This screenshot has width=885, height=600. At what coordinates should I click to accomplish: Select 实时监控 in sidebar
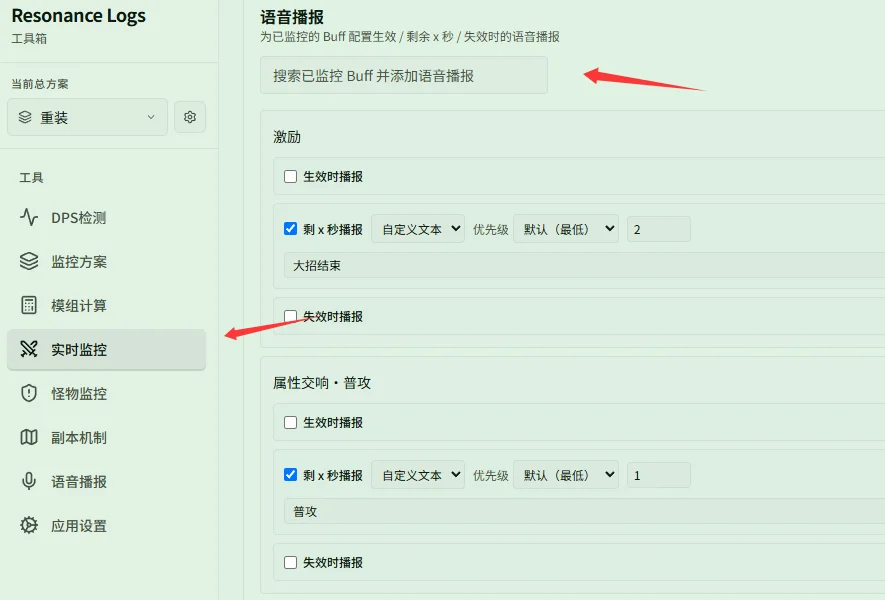[107, 349]
